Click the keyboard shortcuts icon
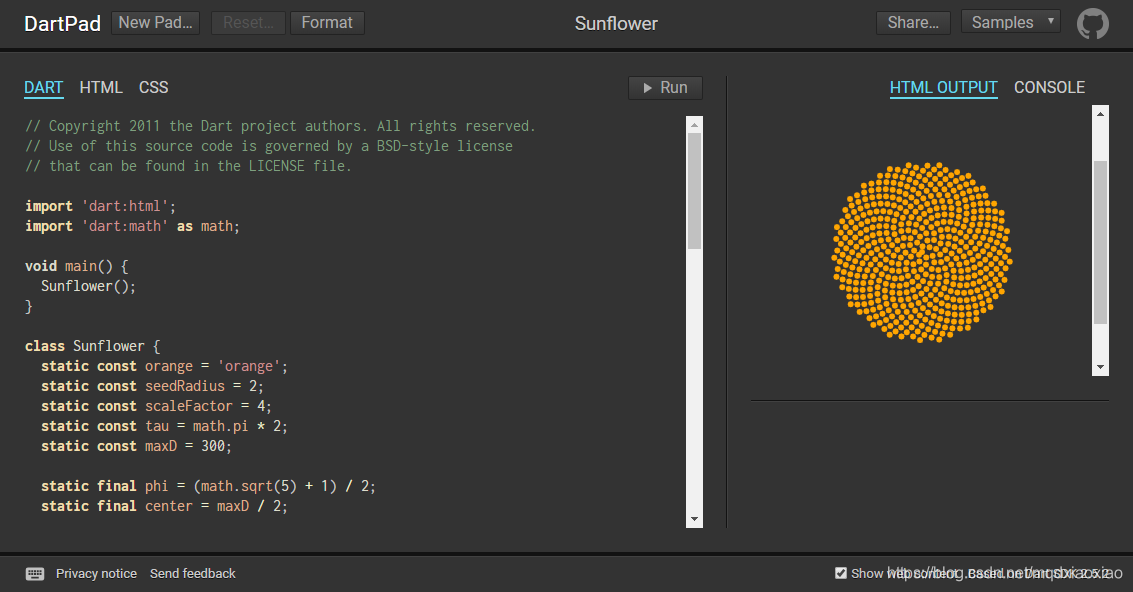 (35, 574)
